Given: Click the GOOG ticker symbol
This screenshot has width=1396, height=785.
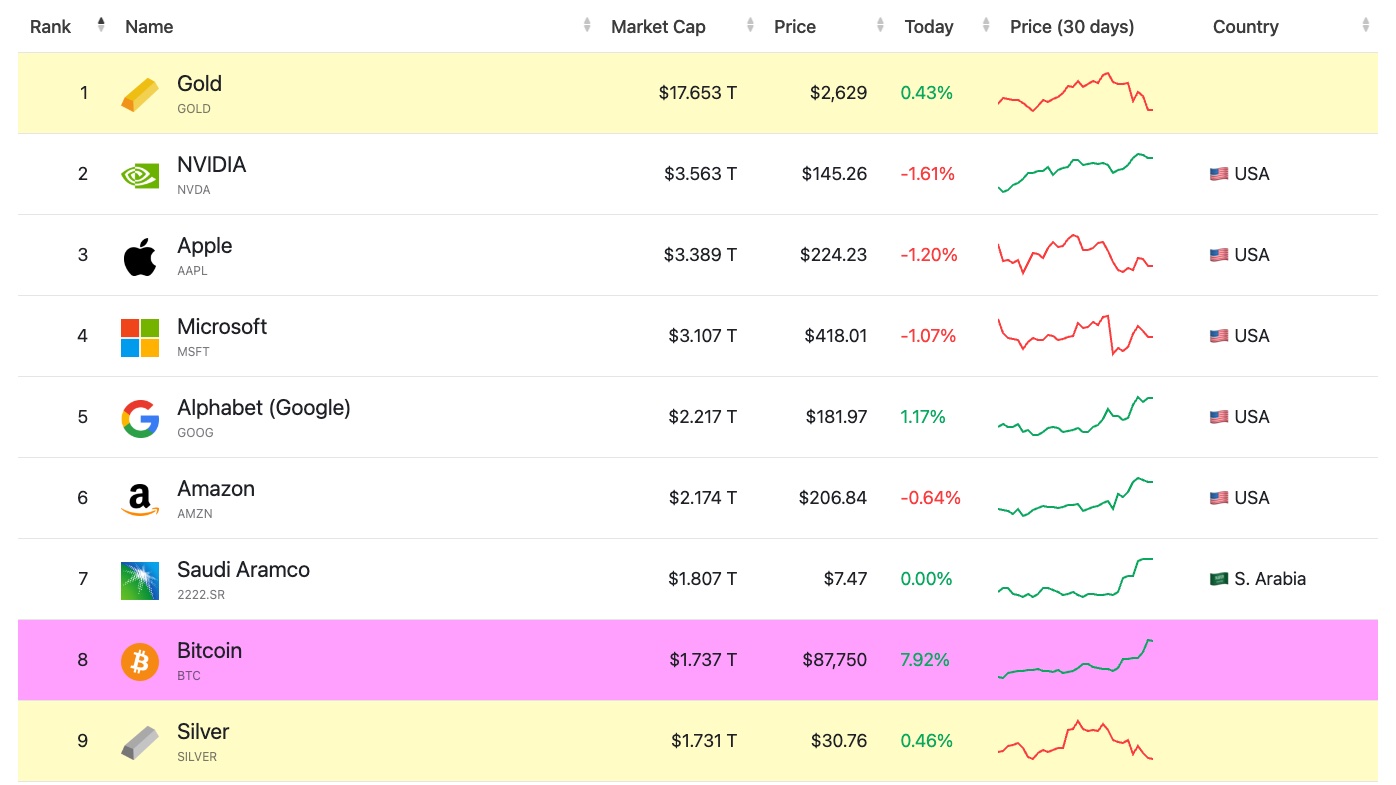Looking at the screenshot, I should pyautogui.click(x=195, y=433).
